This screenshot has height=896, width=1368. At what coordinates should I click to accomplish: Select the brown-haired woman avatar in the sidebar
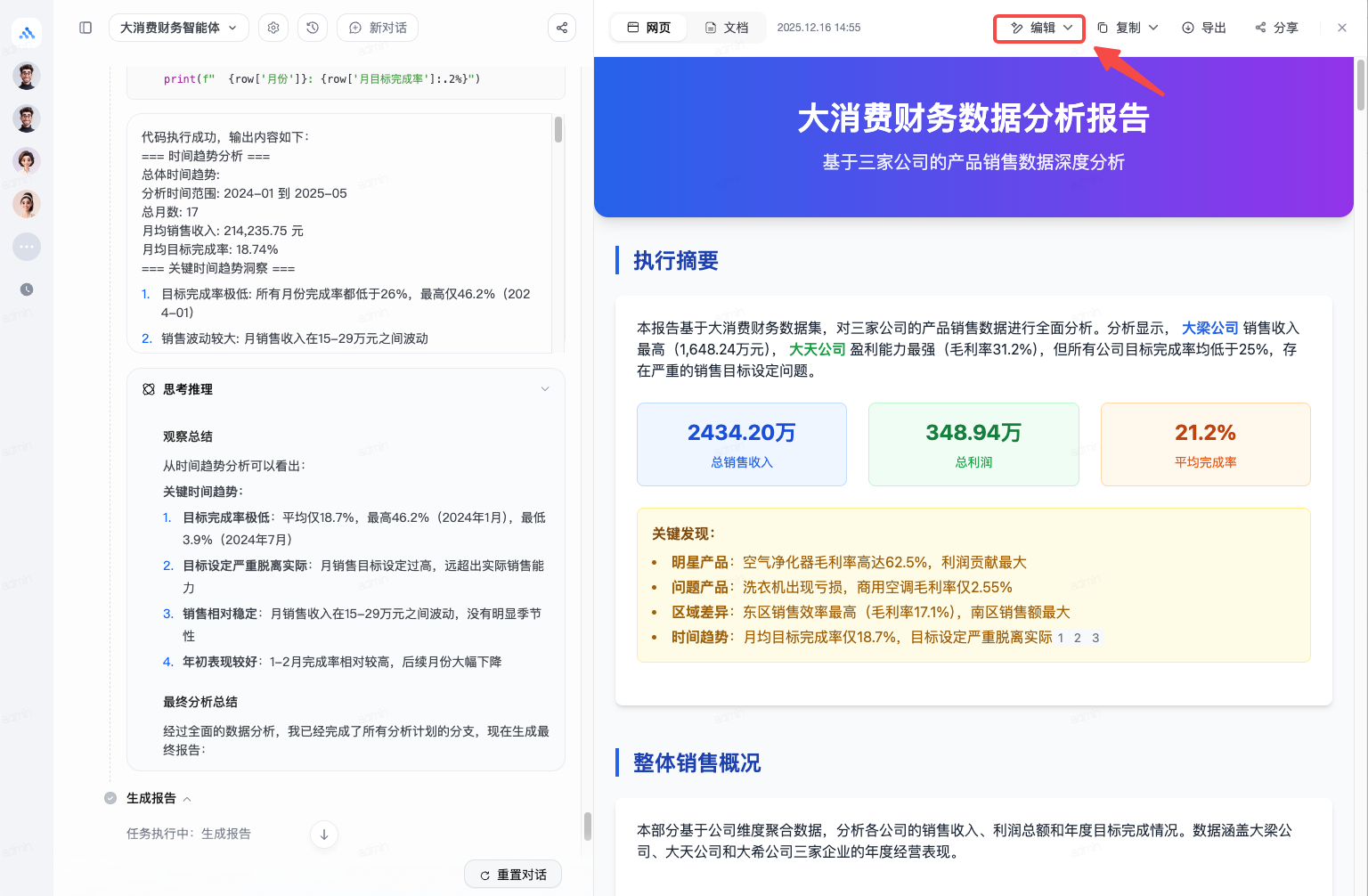(27, 161)
